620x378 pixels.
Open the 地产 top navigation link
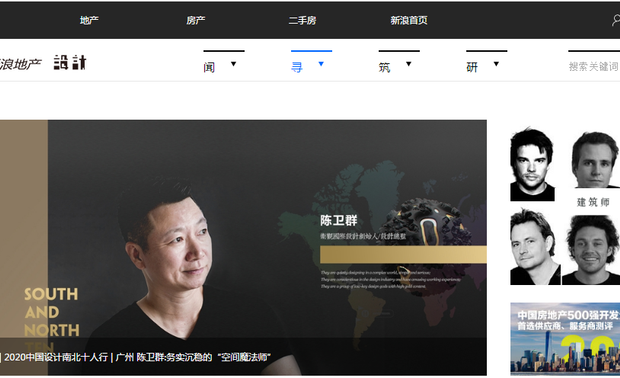(x=89, y=20)
